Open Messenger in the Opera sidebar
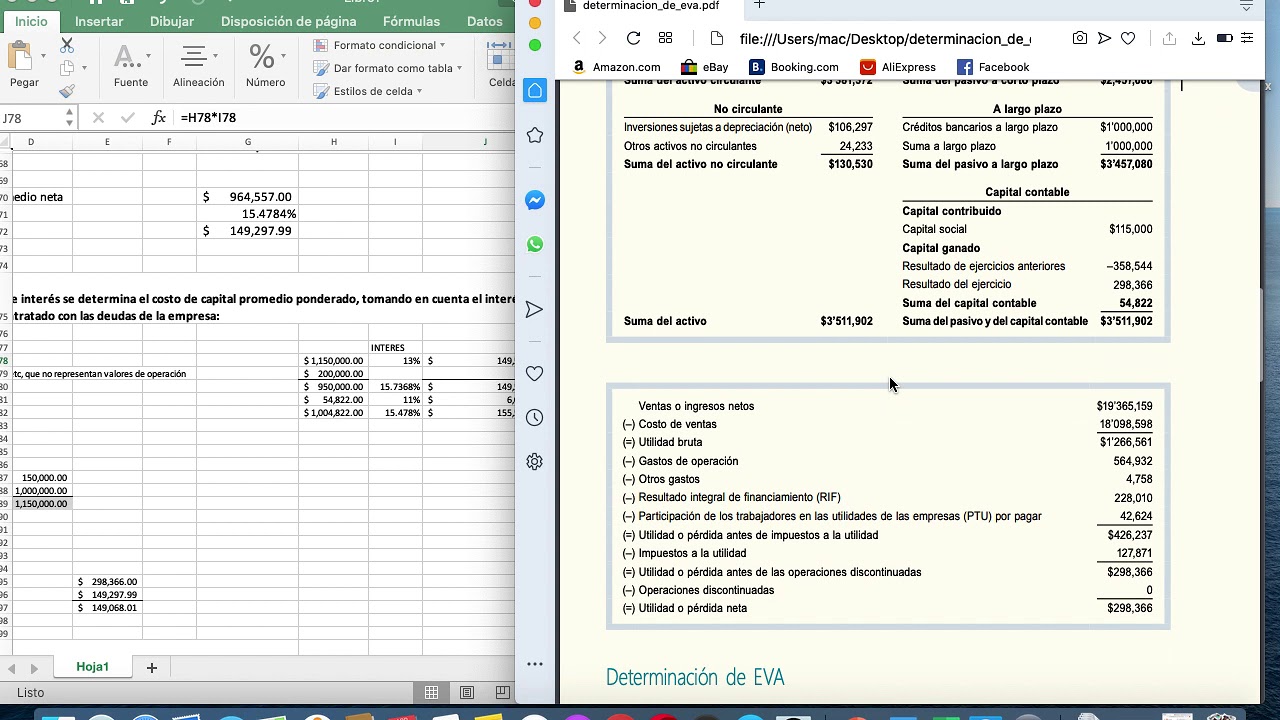1280x720 pixels. coord(535,200)
